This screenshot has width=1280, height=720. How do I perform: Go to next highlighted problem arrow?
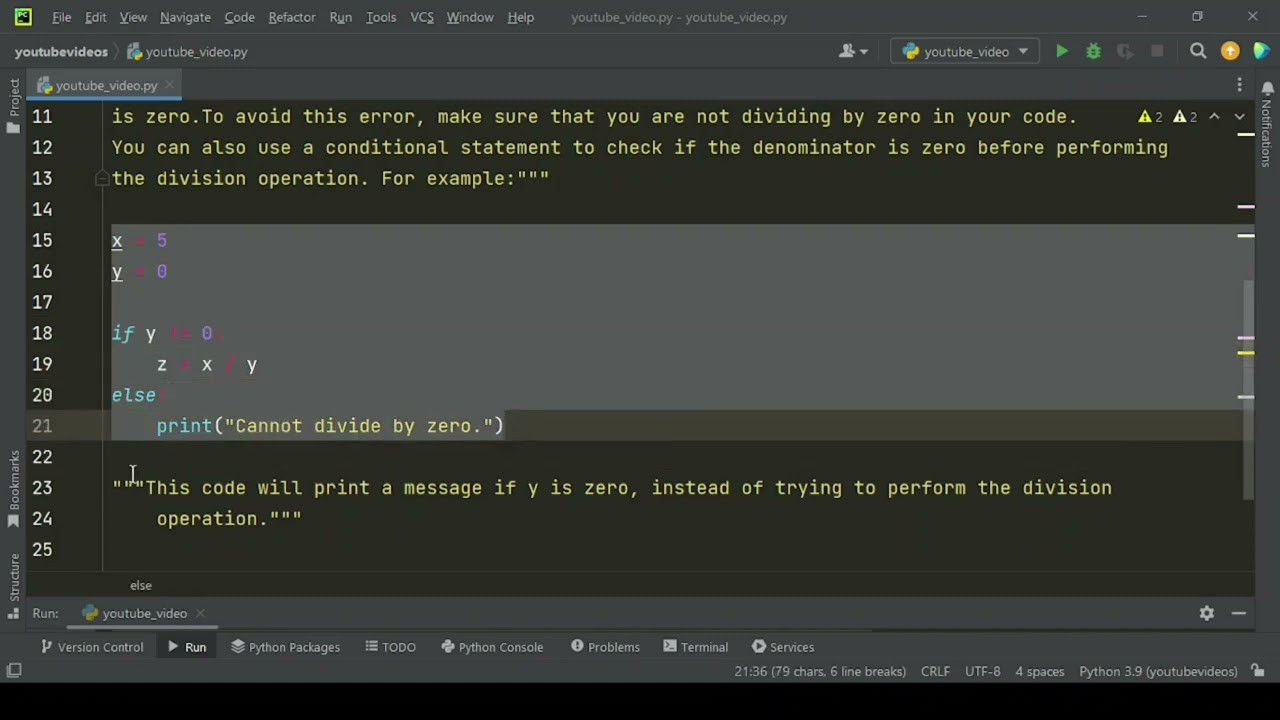(x=1239, y=117)
